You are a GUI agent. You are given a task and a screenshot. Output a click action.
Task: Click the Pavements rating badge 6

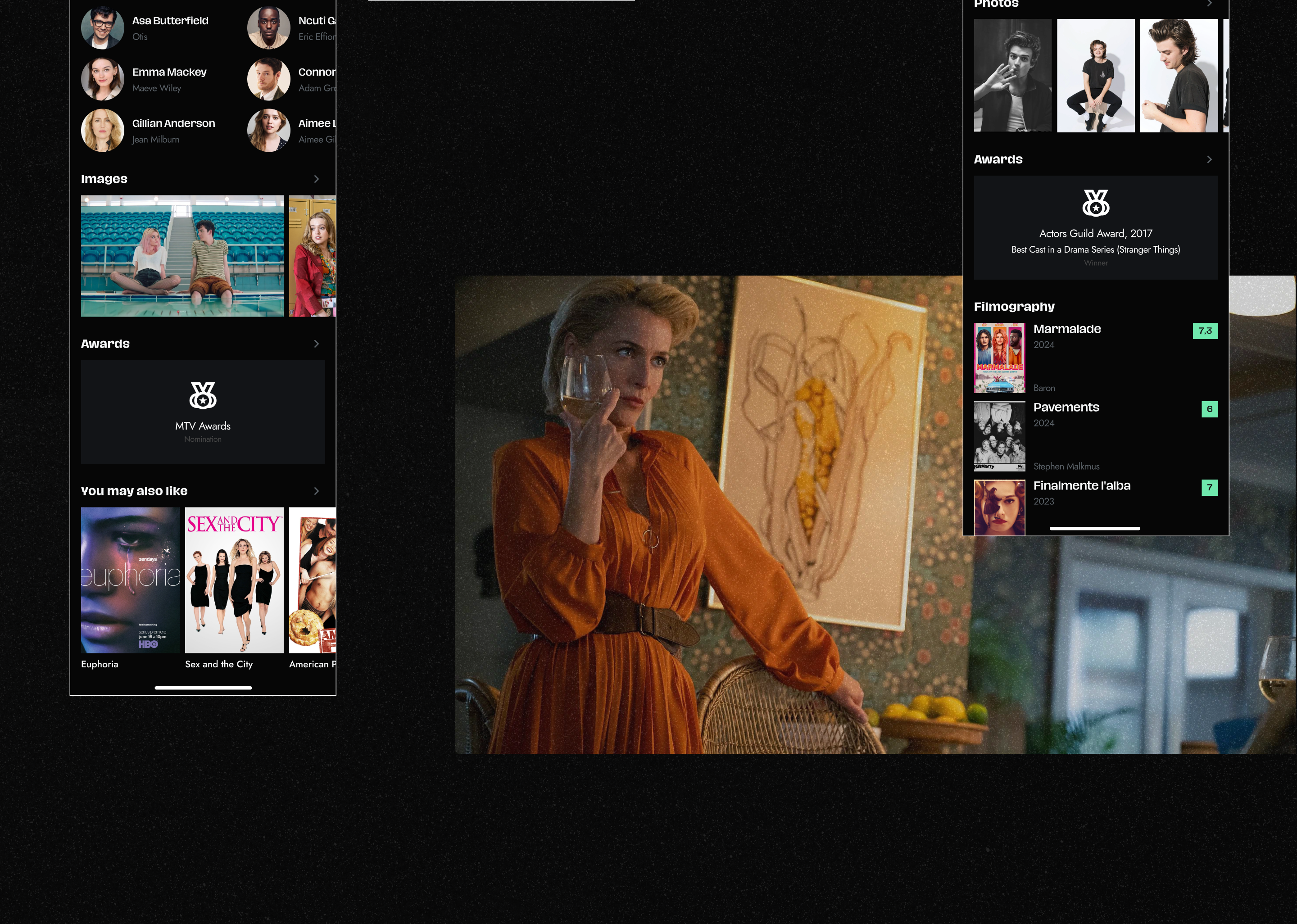click(x=1209, y=409)
